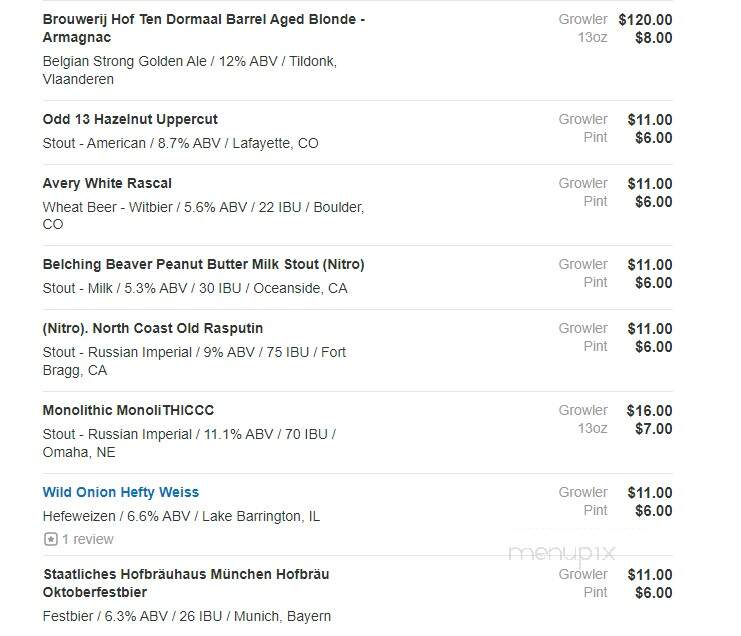Click the Belgian Strong Golden Ale description
The height and width of the screenshot is (636, 741).
190,70
